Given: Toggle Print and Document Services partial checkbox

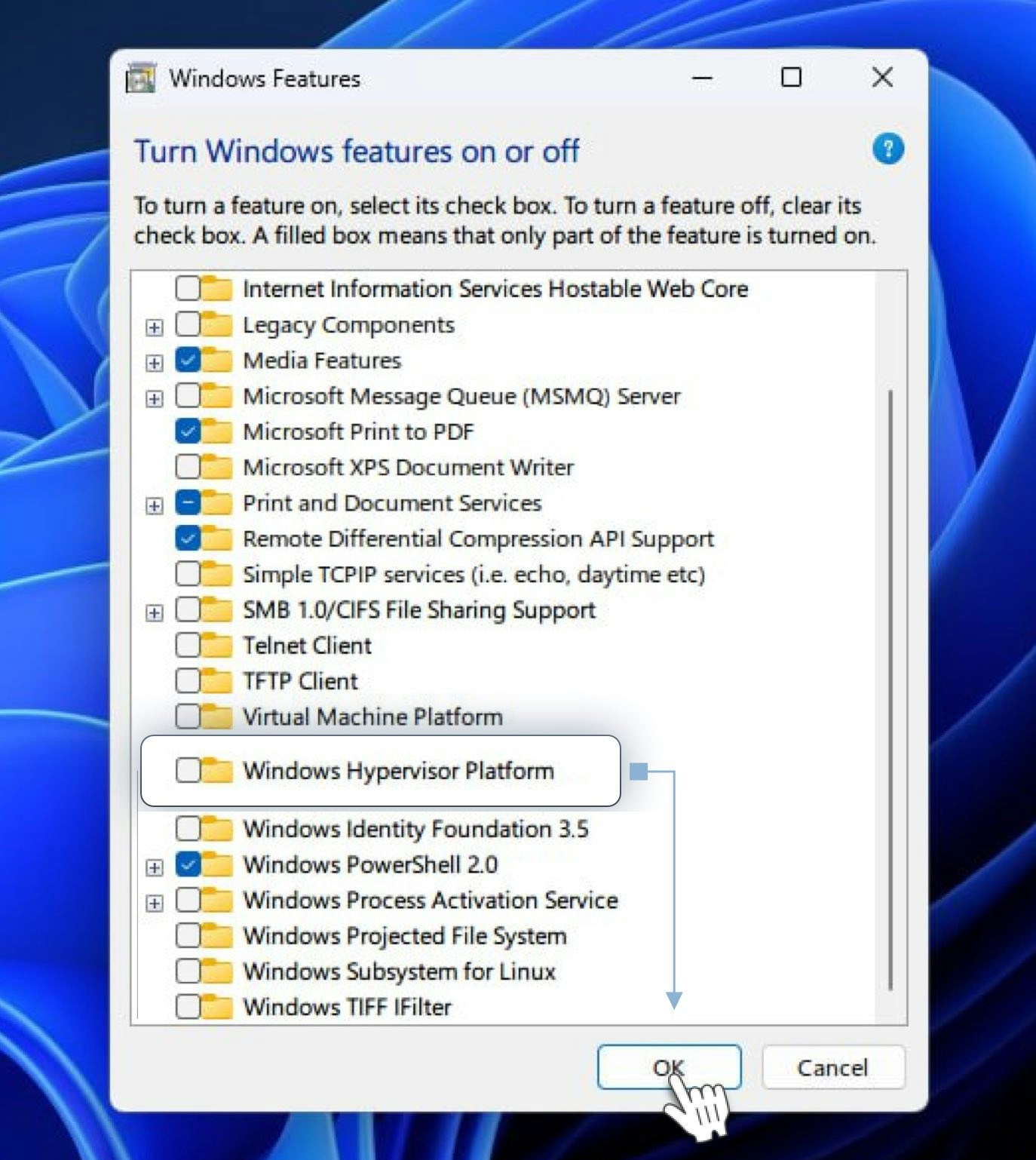Looking at the screenshot, I should coord(187,503).
